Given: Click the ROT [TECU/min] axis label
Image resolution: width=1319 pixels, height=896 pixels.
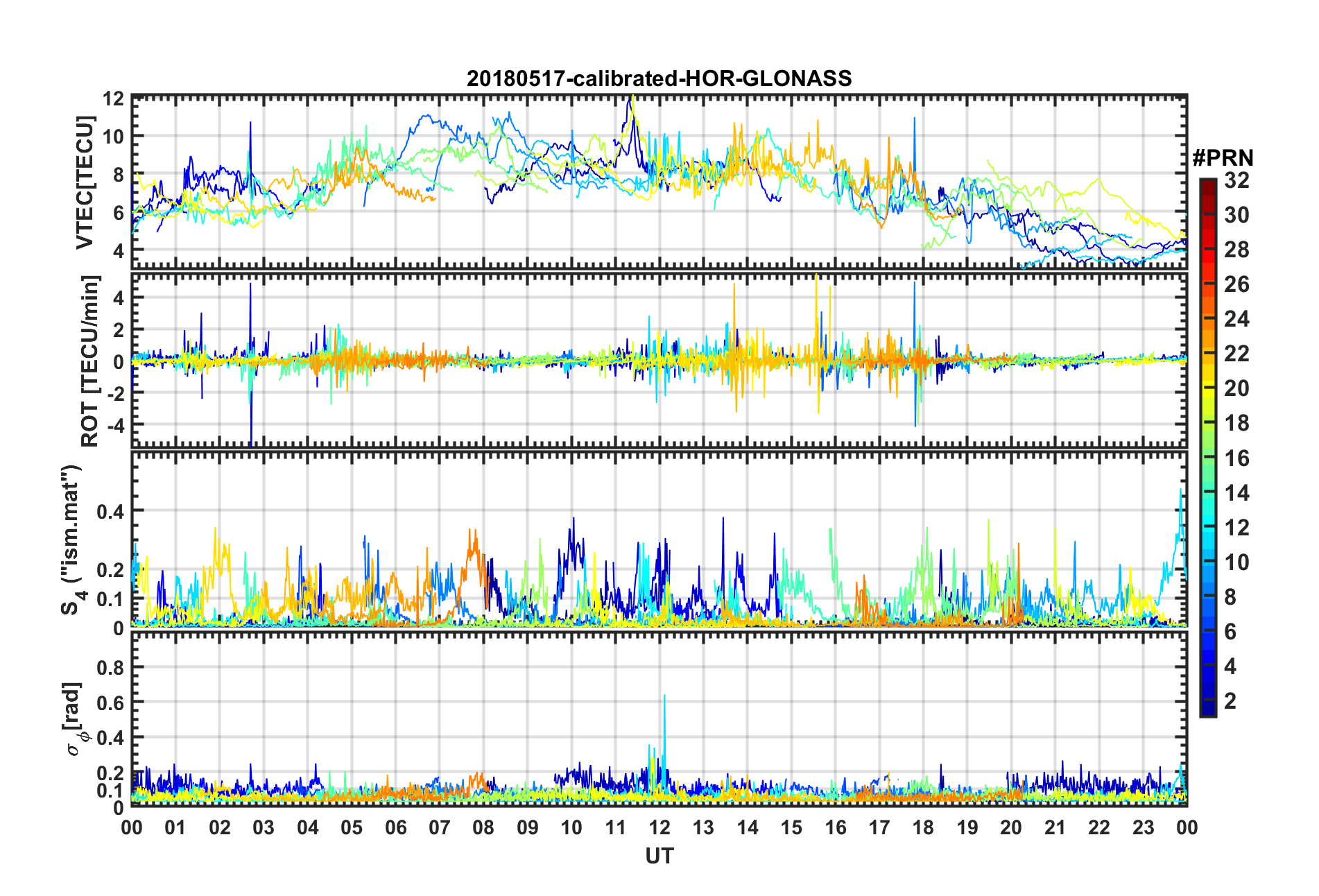Looking at the screenshot, I should tap(89, 361).
